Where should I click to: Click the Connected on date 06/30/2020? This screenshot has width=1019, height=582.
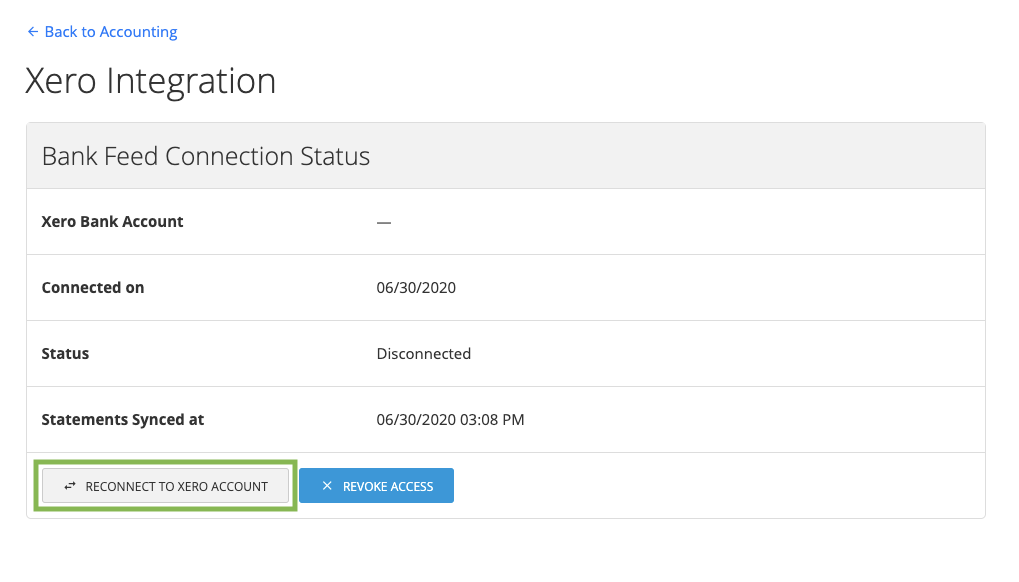coord(416,288)
